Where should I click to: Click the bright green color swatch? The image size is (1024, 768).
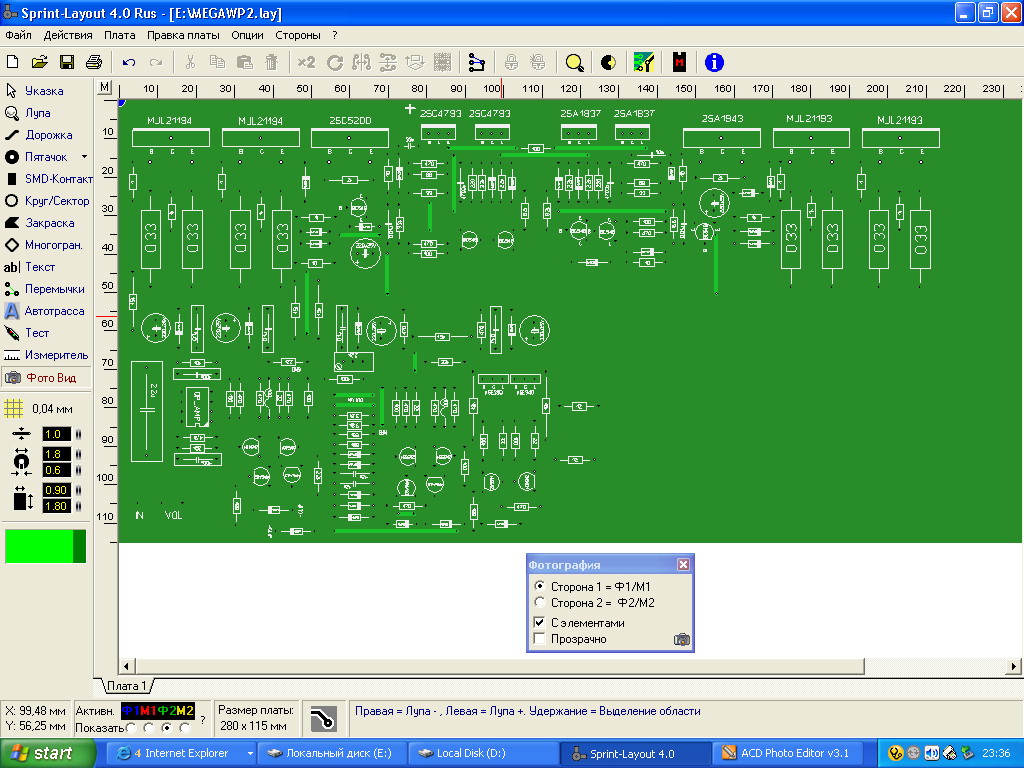tap(39, 546)
